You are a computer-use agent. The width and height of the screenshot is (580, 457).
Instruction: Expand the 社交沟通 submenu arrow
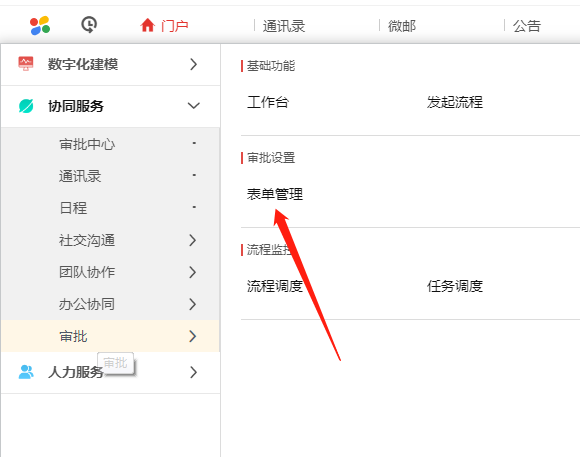pyautogui.click(x=192, y=240)
